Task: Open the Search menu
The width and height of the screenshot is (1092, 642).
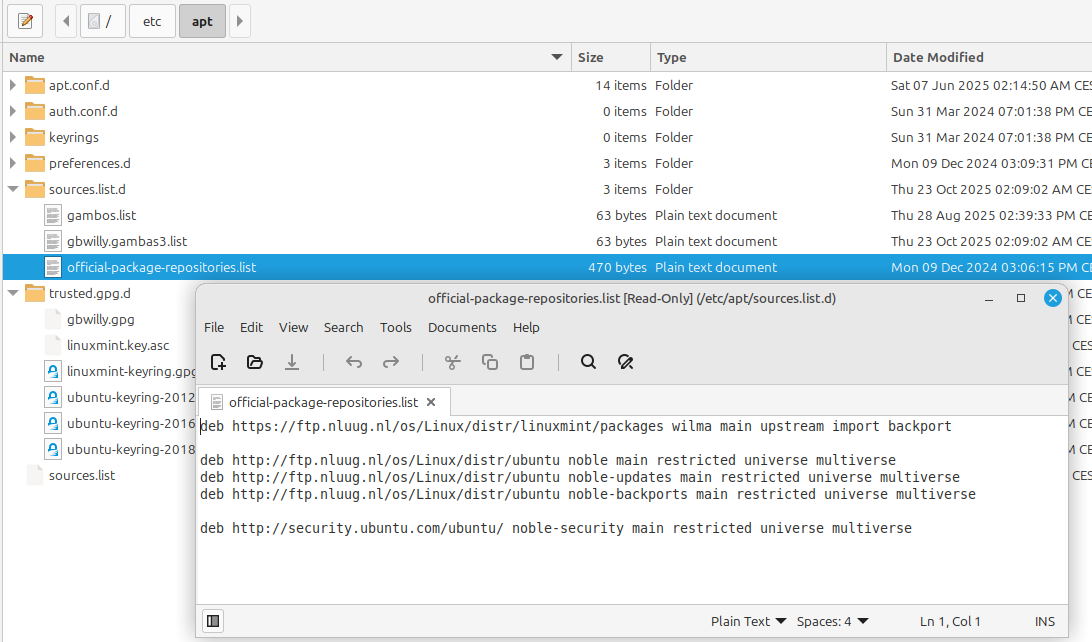Action: pos(343,327)
